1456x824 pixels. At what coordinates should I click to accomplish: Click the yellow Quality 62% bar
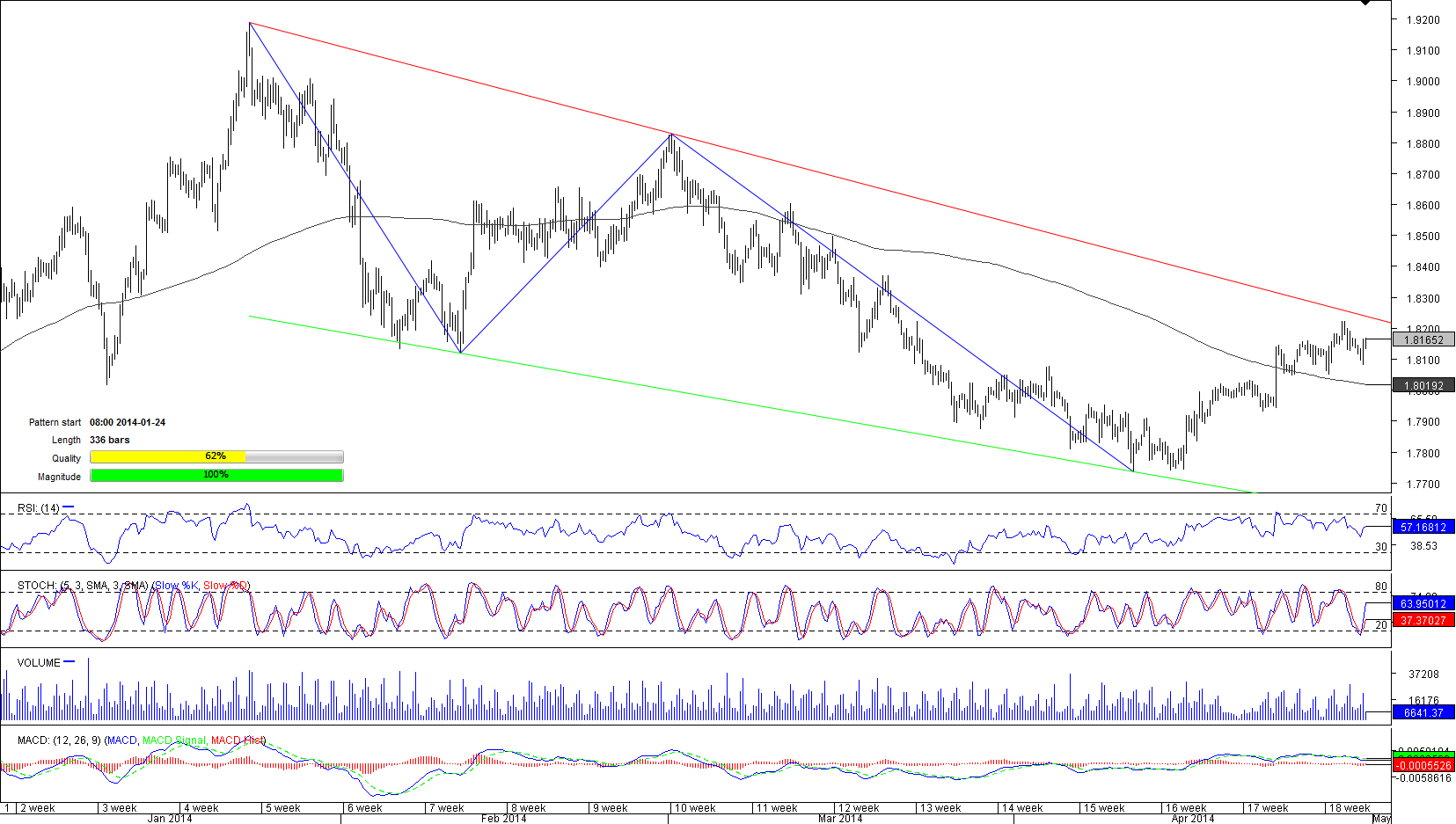point(216,457)
